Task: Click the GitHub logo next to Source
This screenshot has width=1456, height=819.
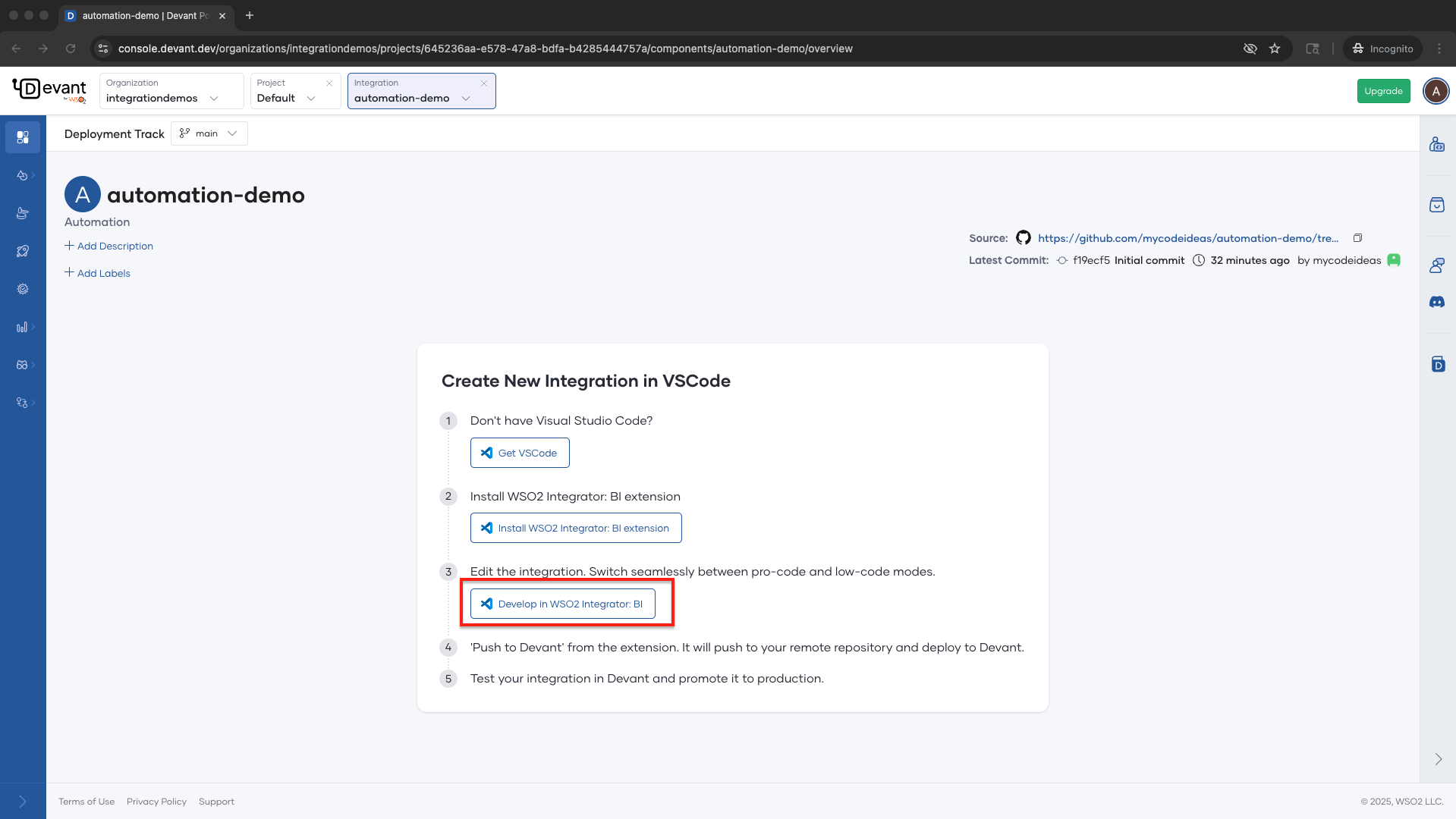Action: point(1023,238)
